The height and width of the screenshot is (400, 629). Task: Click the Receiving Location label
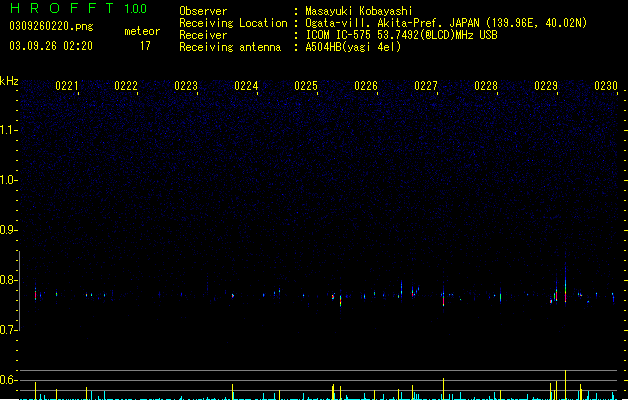pyautogui.click(x=233, y=23)
